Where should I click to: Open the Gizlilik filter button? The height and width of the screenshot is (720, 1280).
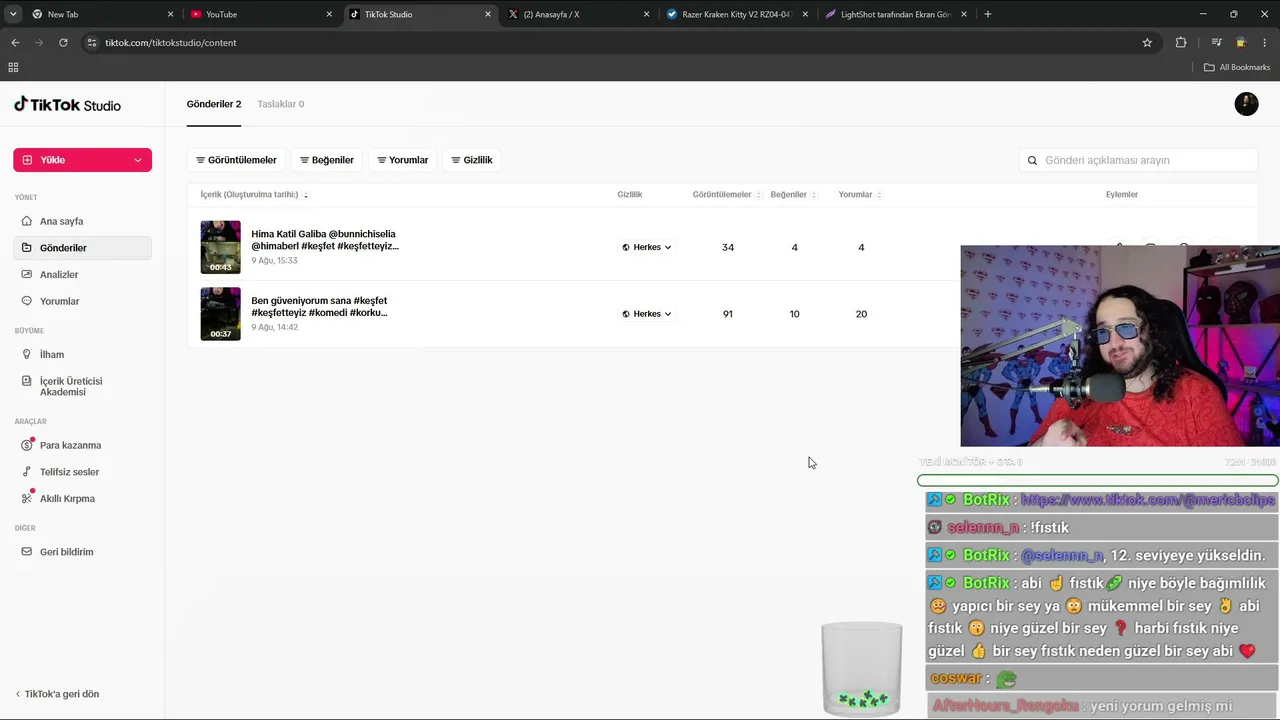[x=472, y=160]
